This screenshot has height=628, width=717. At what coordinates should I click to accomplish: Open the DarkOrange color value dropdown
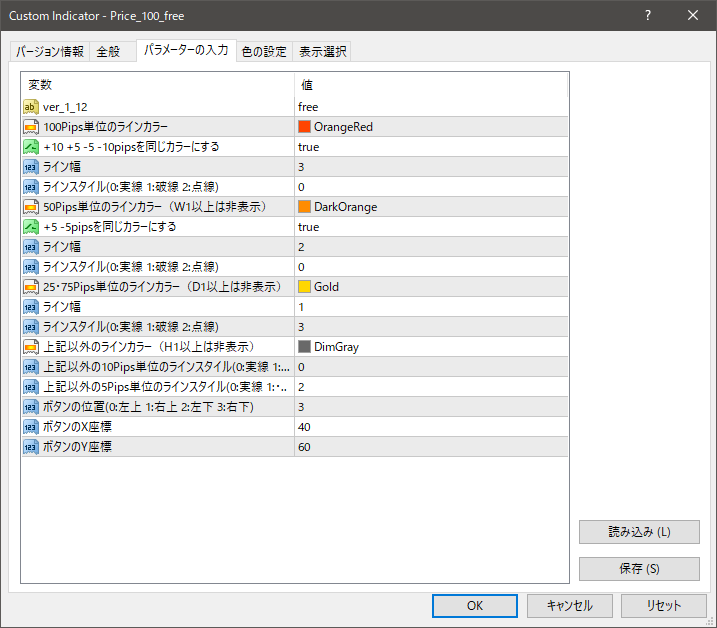430,207
